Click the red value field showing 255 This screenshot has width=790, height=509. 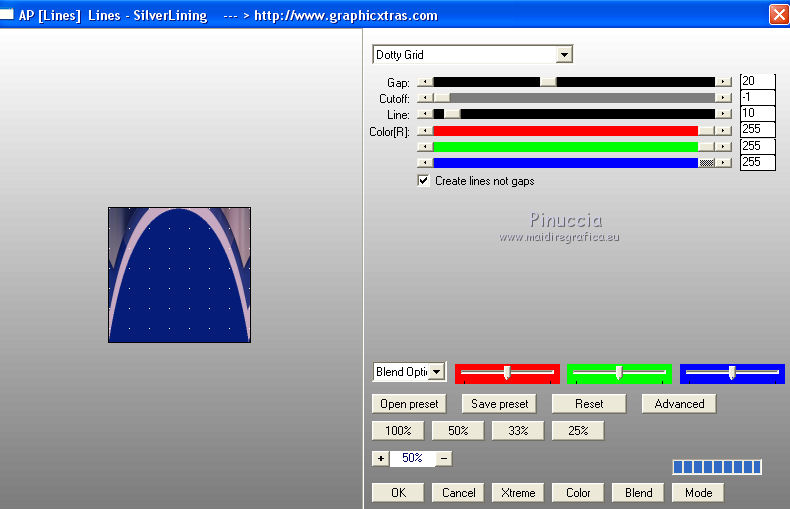click(x=757, y=130)
